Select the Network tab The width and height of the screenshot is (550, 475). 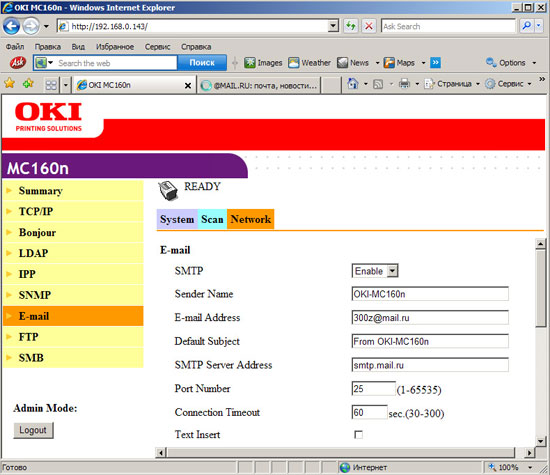pos(250,219)
